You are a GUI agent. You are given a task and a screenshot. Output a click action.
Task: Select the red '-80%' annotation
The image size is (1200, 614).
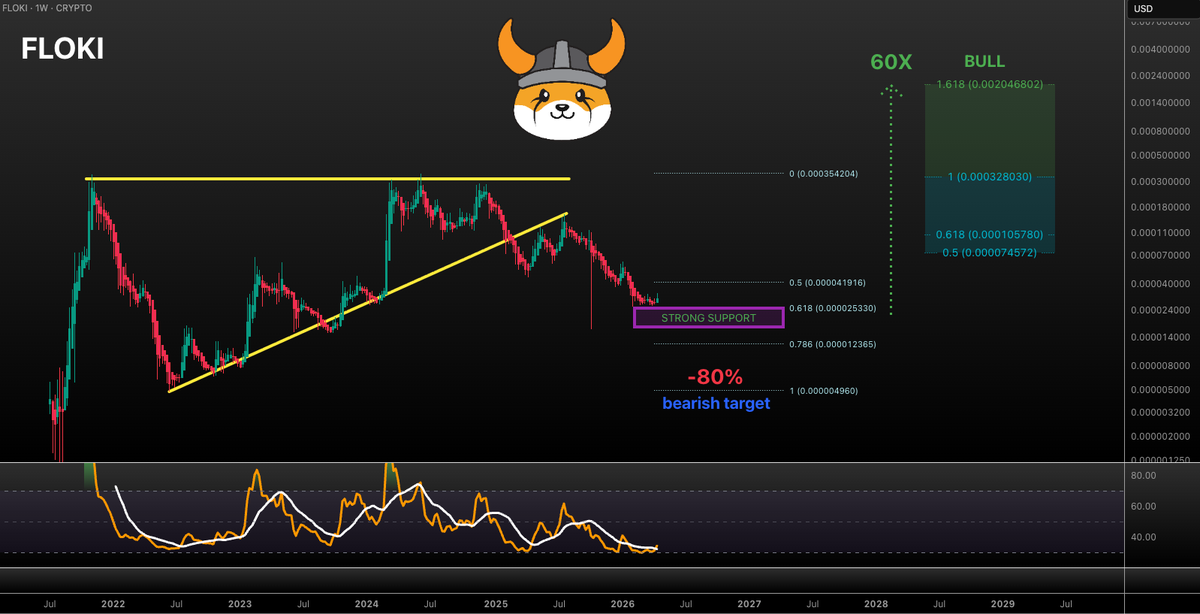tap(715, 378)
